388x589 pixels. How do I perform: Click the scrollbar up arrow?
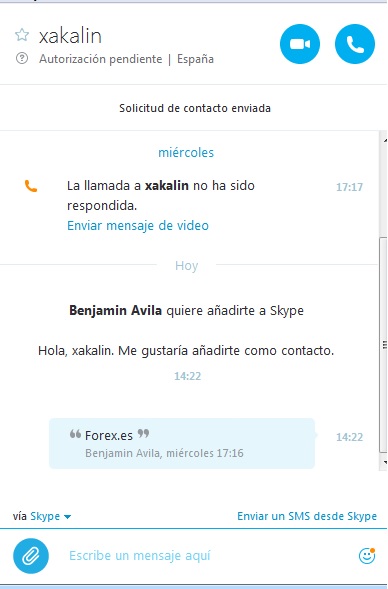[385, 140]
